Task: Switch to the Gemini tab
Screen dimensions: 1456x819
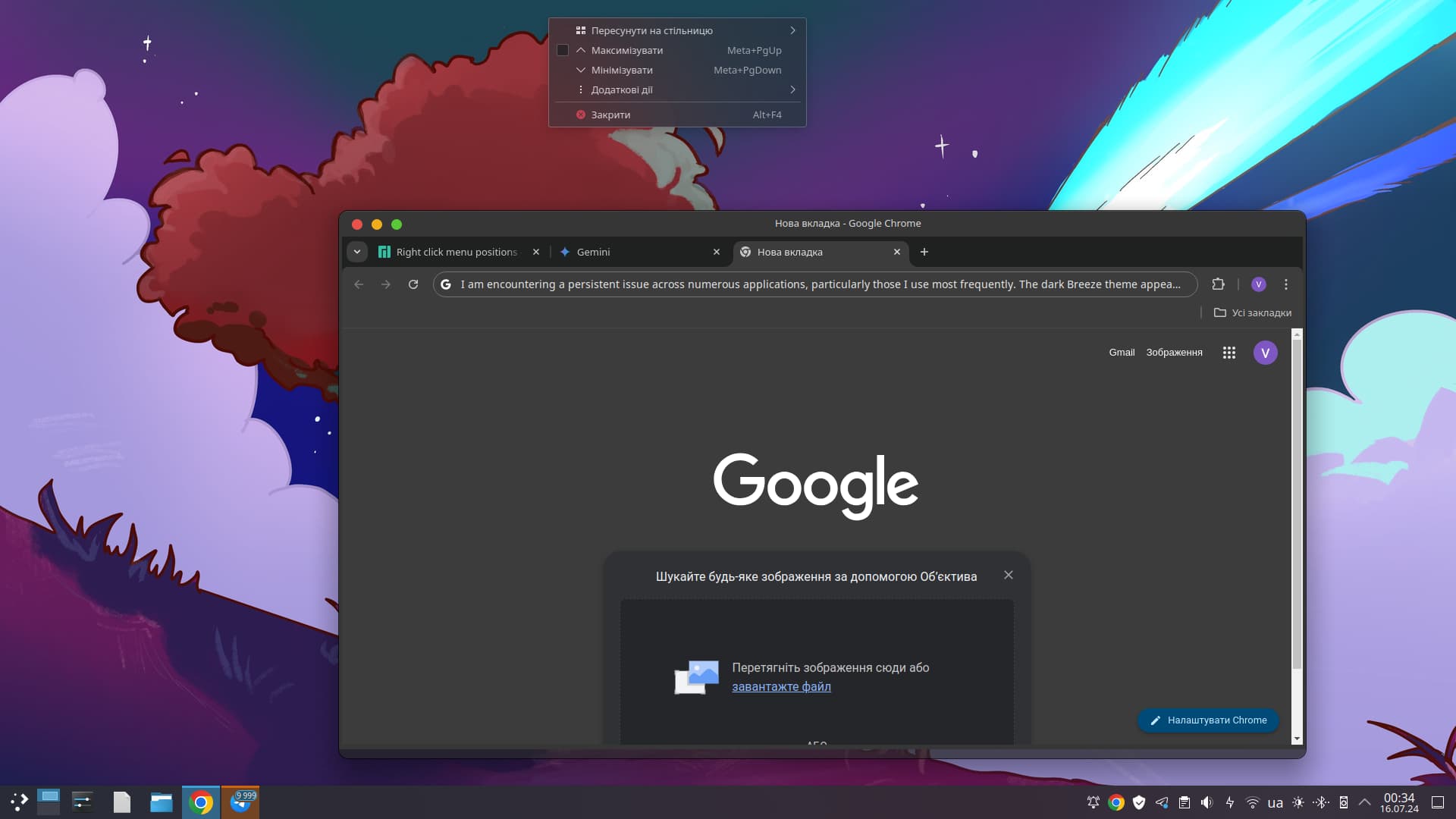Action: point(594,252)
